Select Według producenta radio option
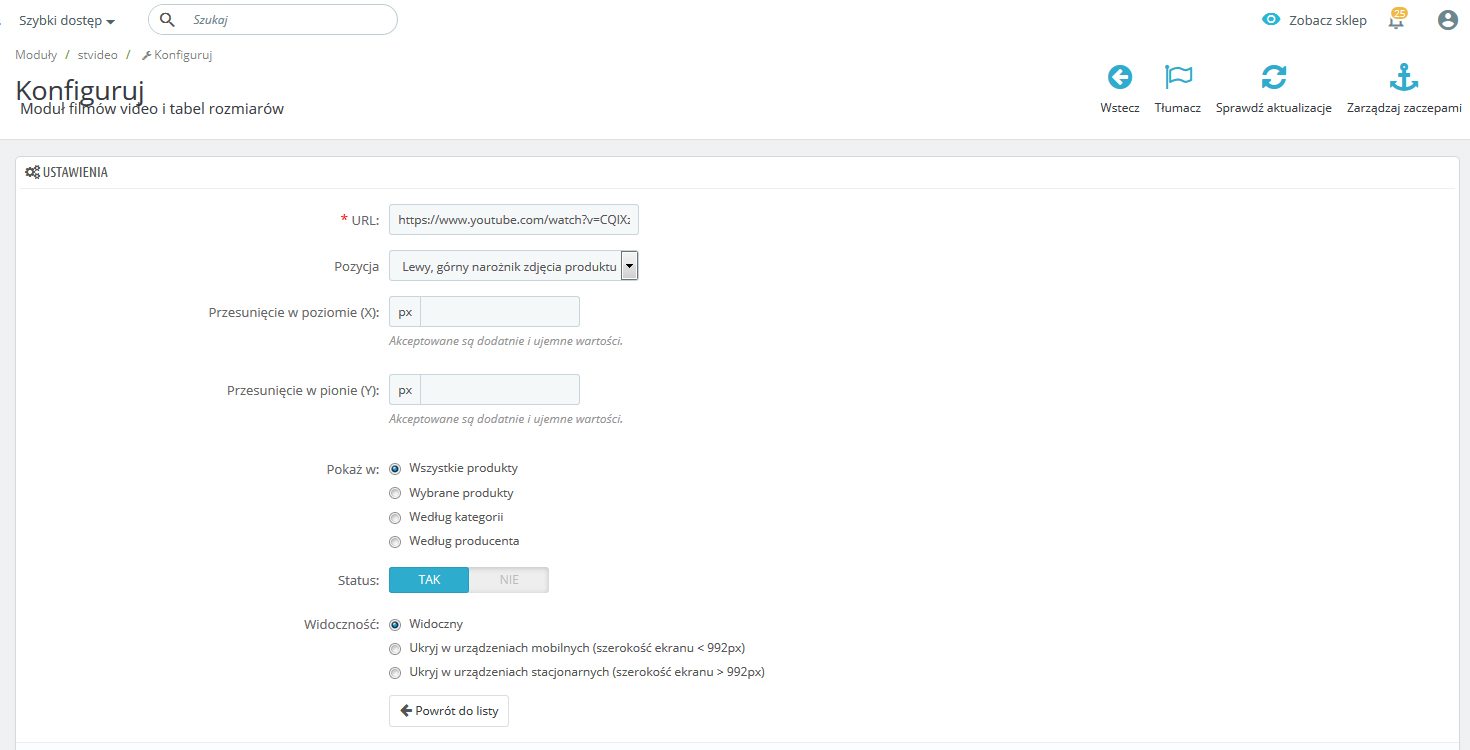Screen dimensions: 1470x750 point(395,542)
